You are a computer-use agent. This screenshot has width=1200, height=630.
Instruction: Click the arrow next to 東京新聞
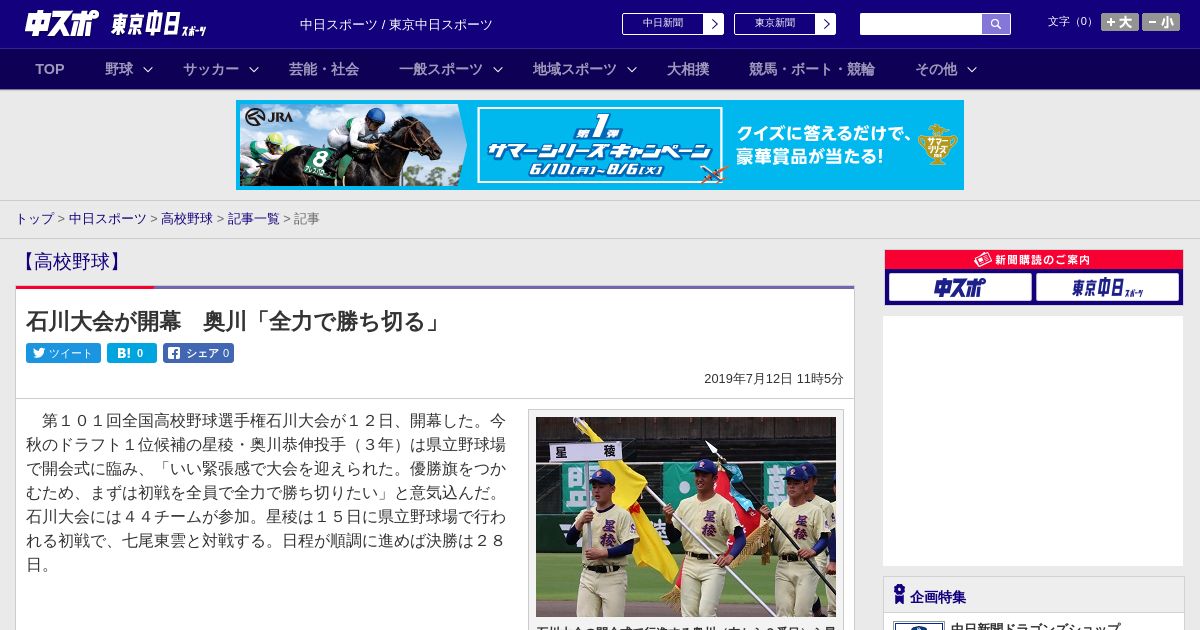click(826, 24)
